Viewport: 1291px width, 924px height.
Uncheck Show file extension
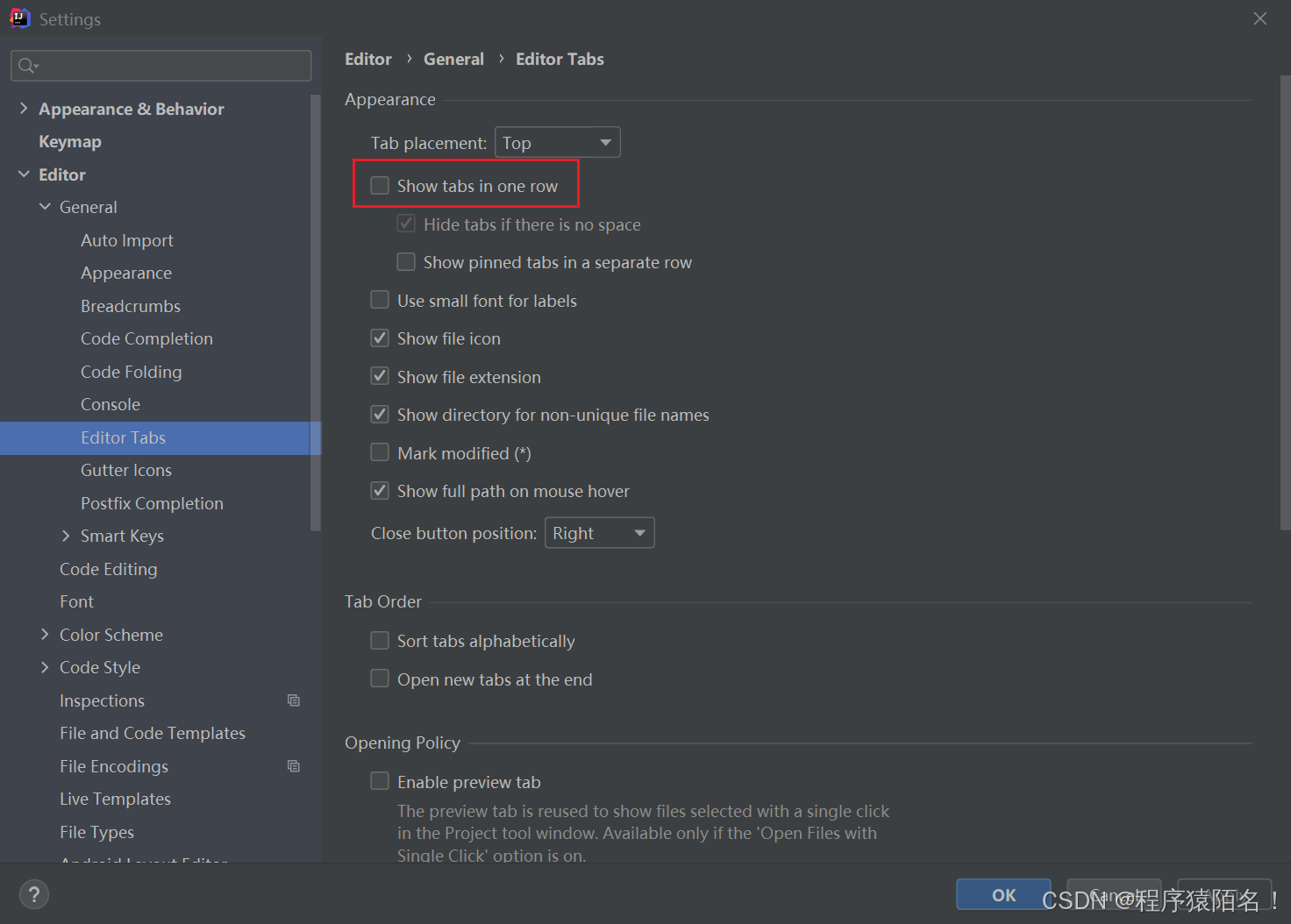point(380,376)
